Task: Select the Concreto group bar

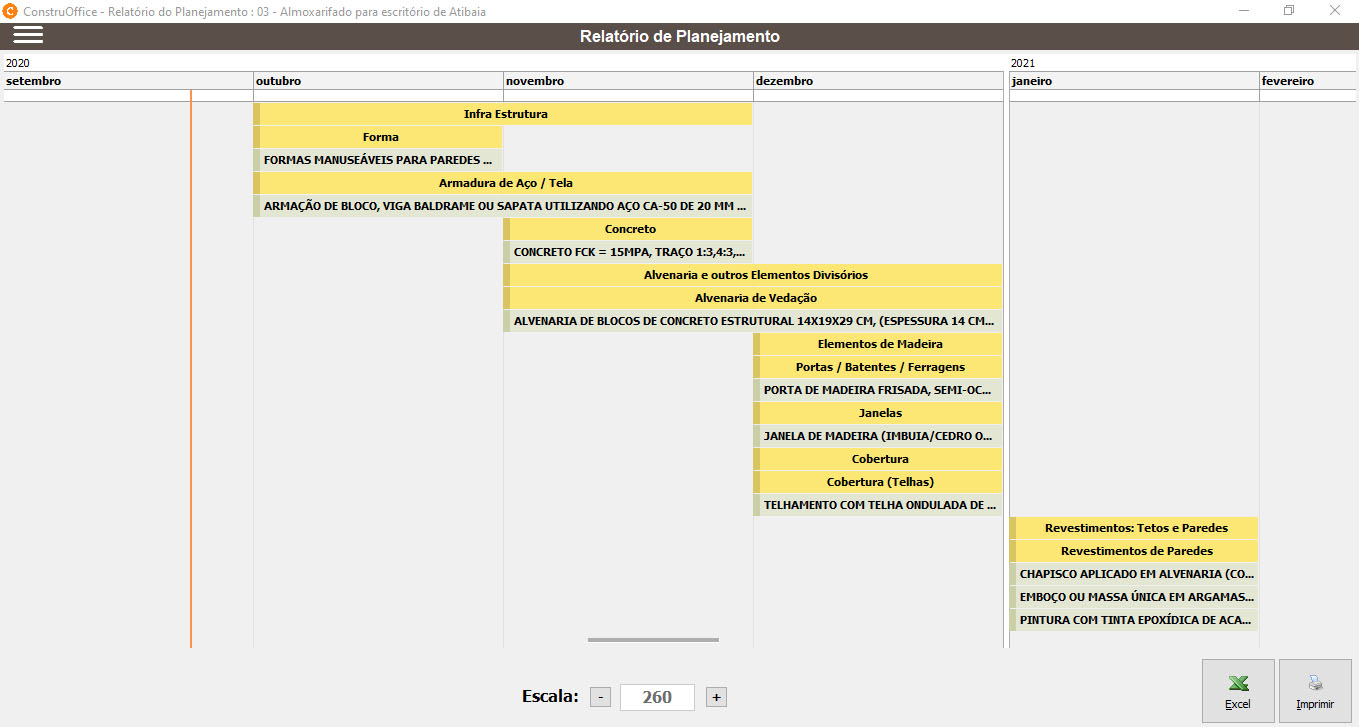Action: click(x=628, y=229)
